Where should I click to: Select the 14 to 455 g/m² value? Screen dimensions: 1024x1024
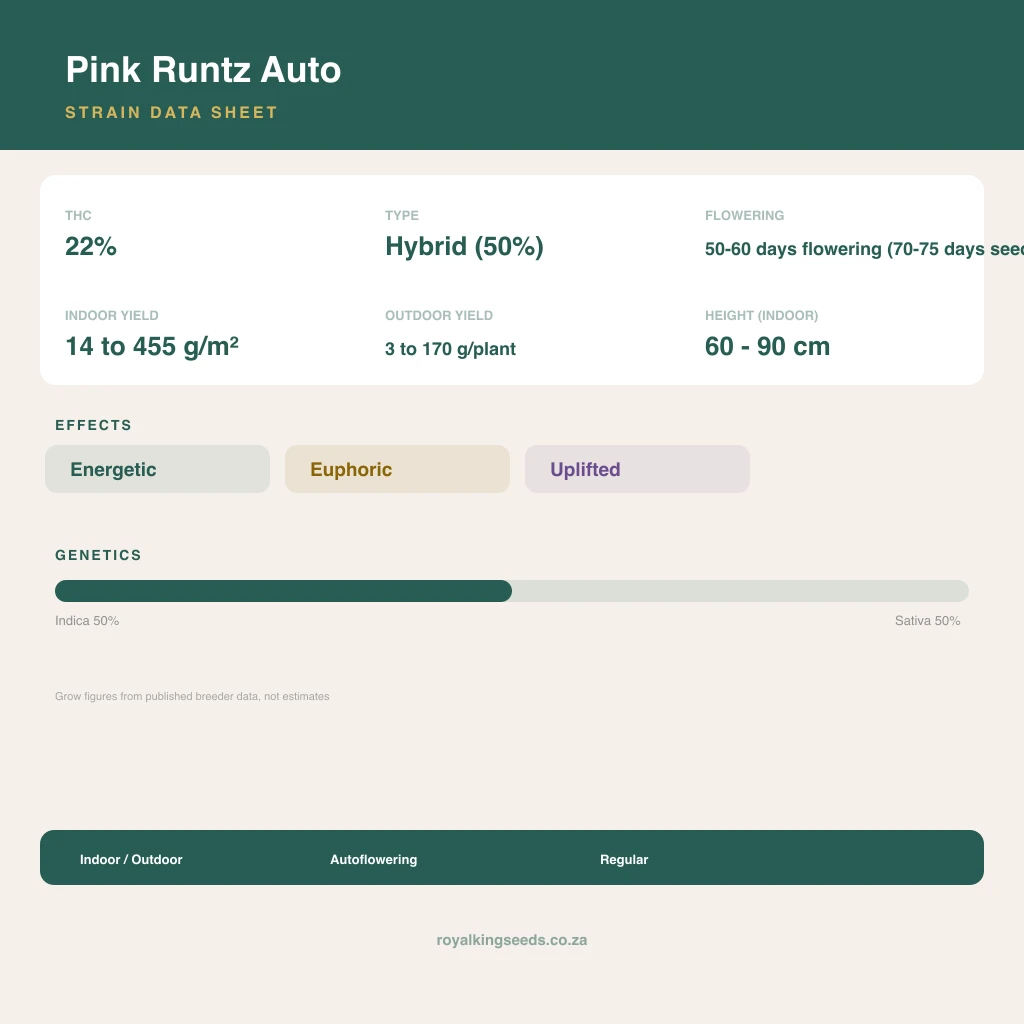152,346
